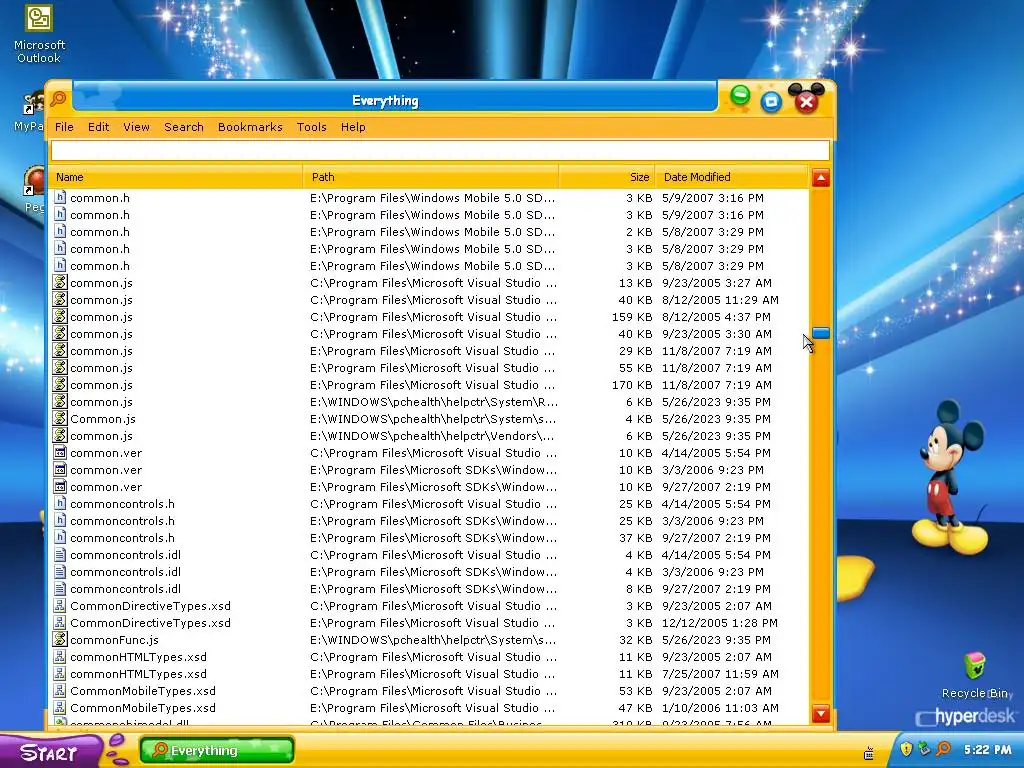The height and width of the screenshot is (768, 1024).
Task: Open the Search menu
Action: (184, 127)
